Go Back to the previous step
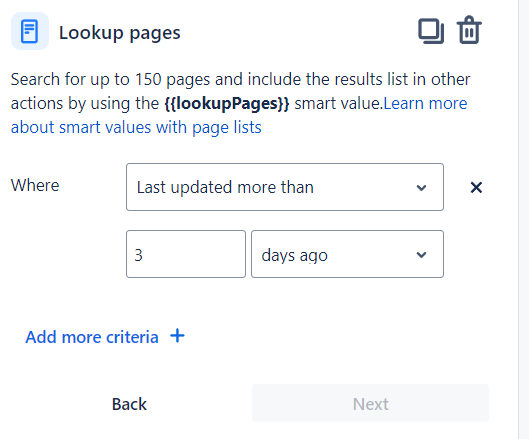This screenshot has width=529, height=439. pos(129,404)
